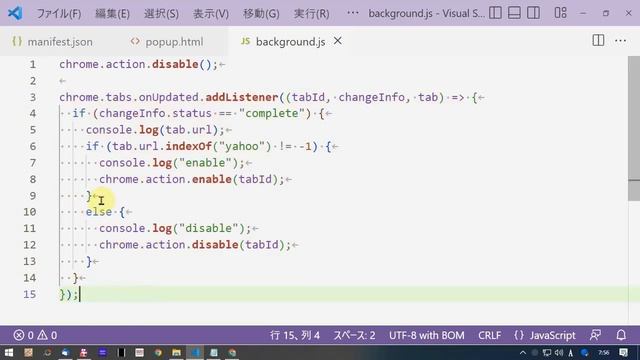Click chrome.action.enable(tabId) on line 8
Image resolution: width=640 pixels, height=360 pixels.
(191, 179)
